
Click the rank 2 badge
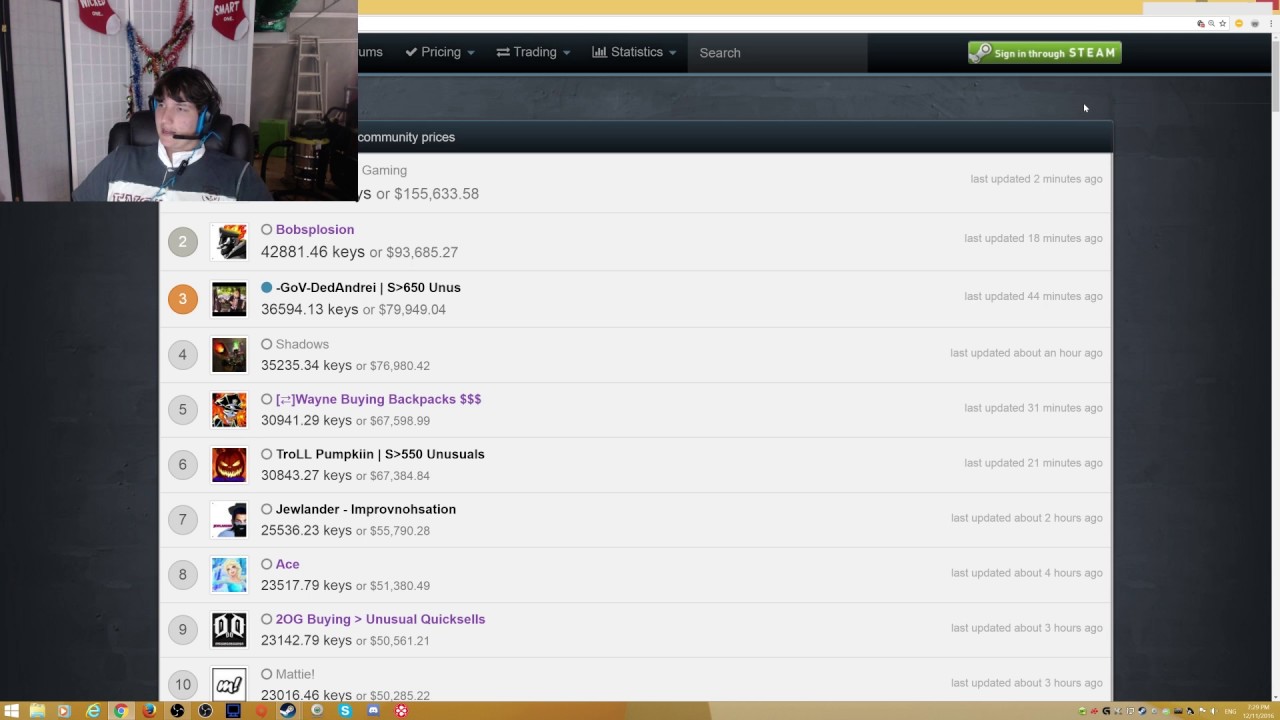(182, 241)
